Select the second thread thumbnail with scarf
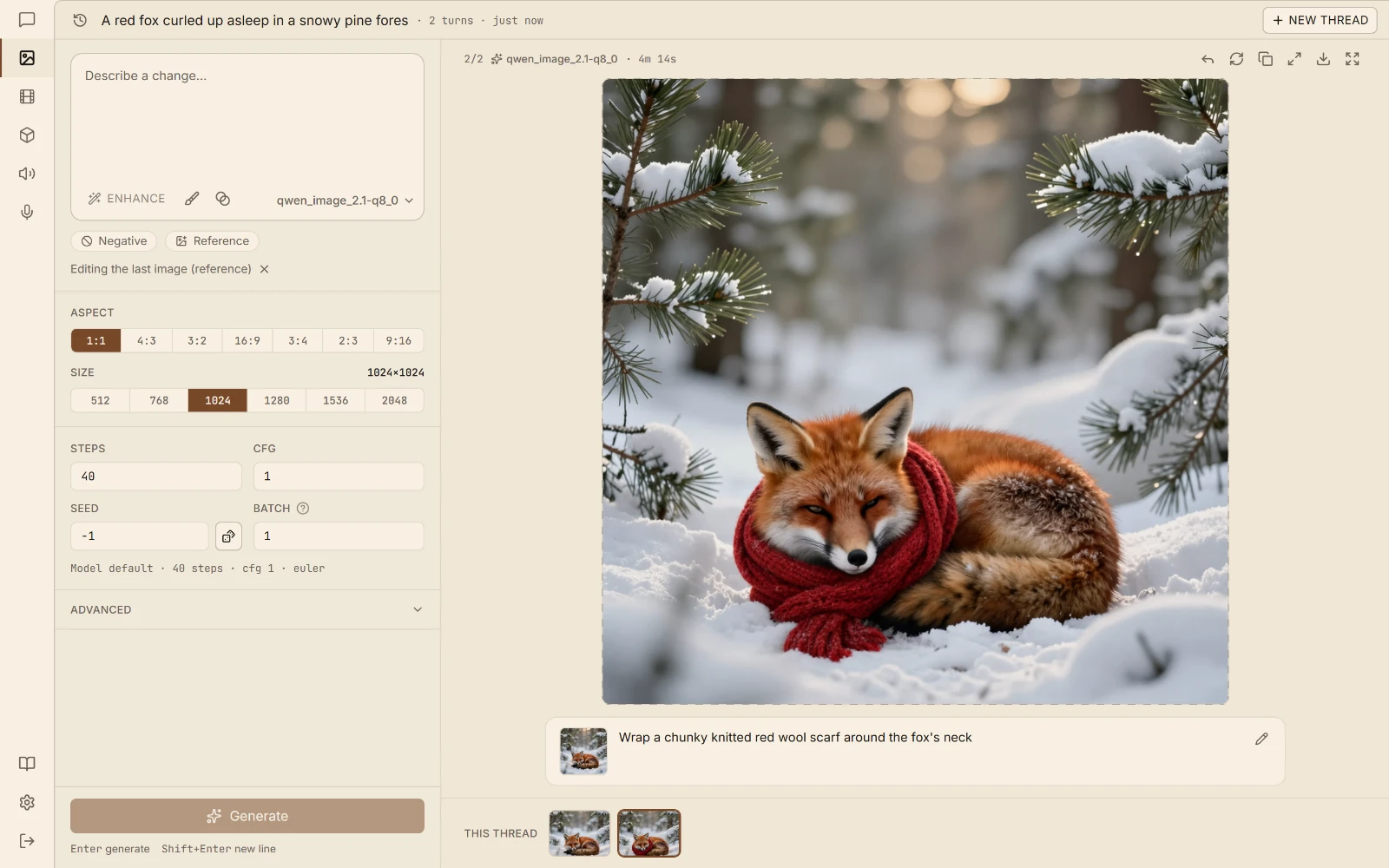 pyautogui.click(x=649, y=833)
